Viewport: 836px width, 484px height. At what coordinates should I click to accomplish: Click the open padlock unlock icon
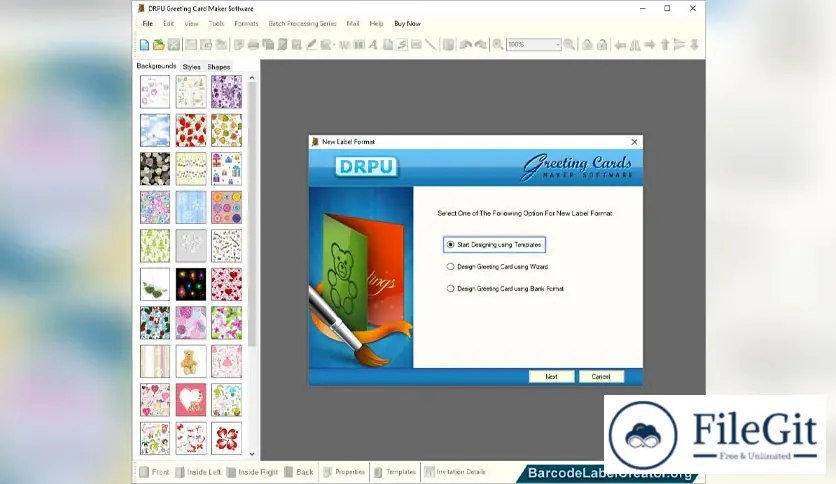(602, 45)
